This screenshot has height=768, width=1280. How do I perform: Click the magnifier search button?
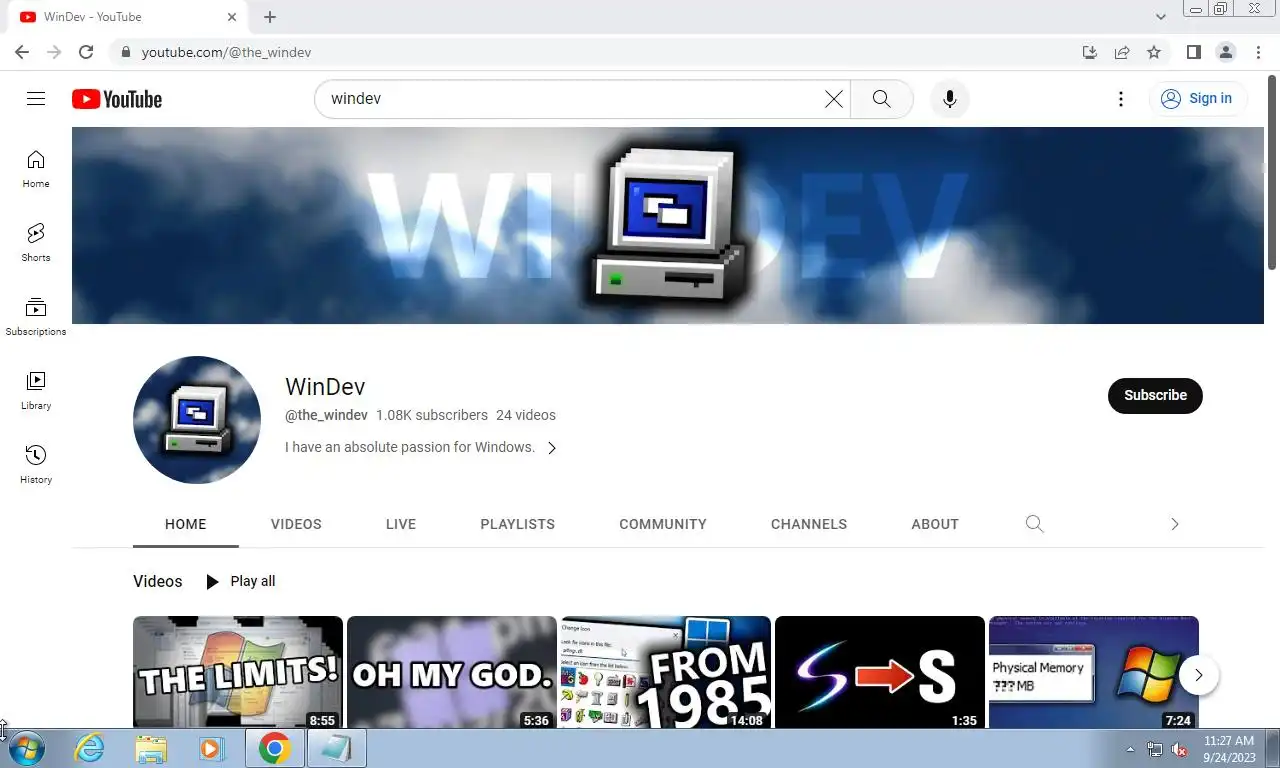[x=881, y=99]
